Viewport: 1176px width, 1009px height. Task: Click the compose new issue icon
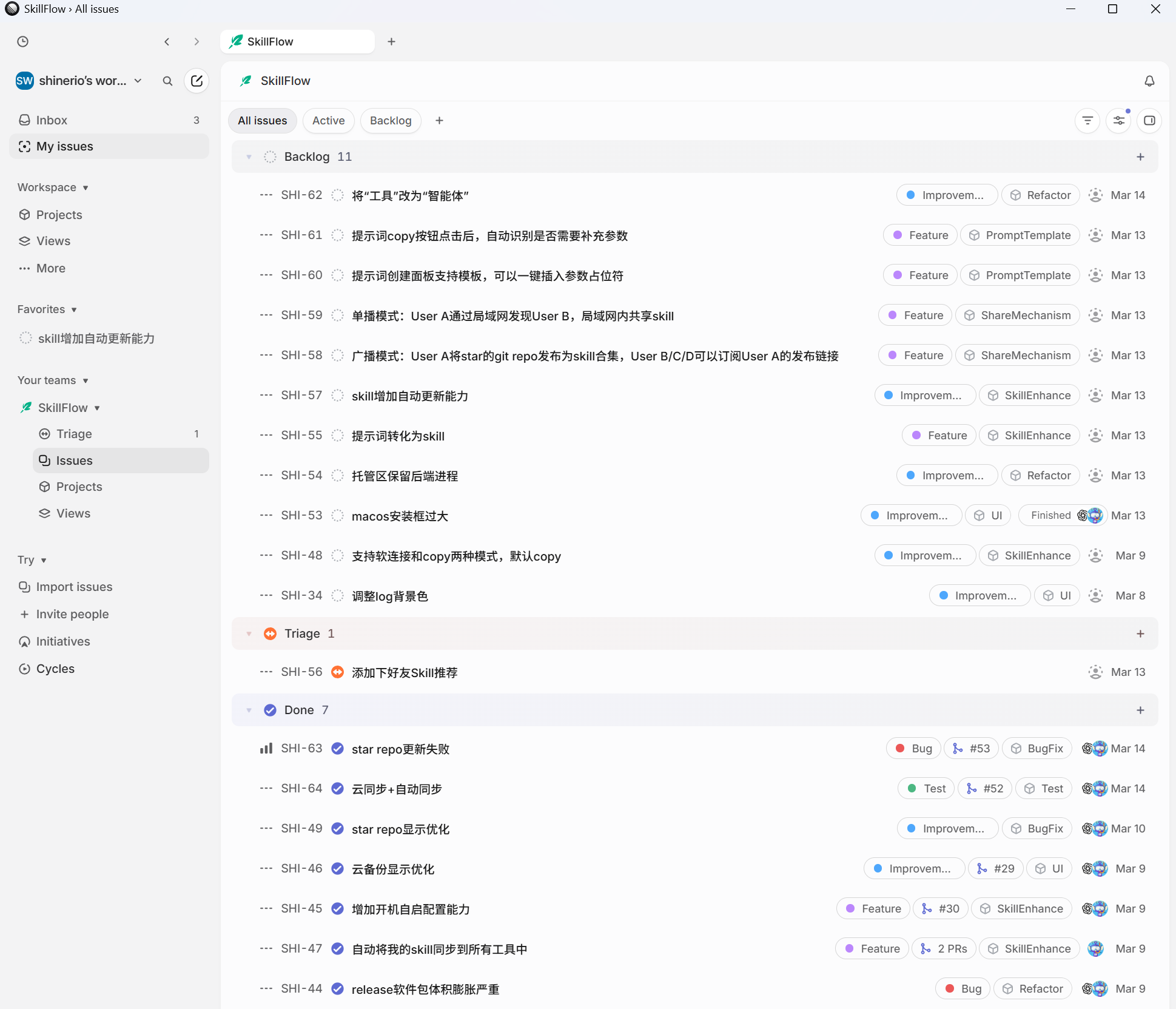197,81
